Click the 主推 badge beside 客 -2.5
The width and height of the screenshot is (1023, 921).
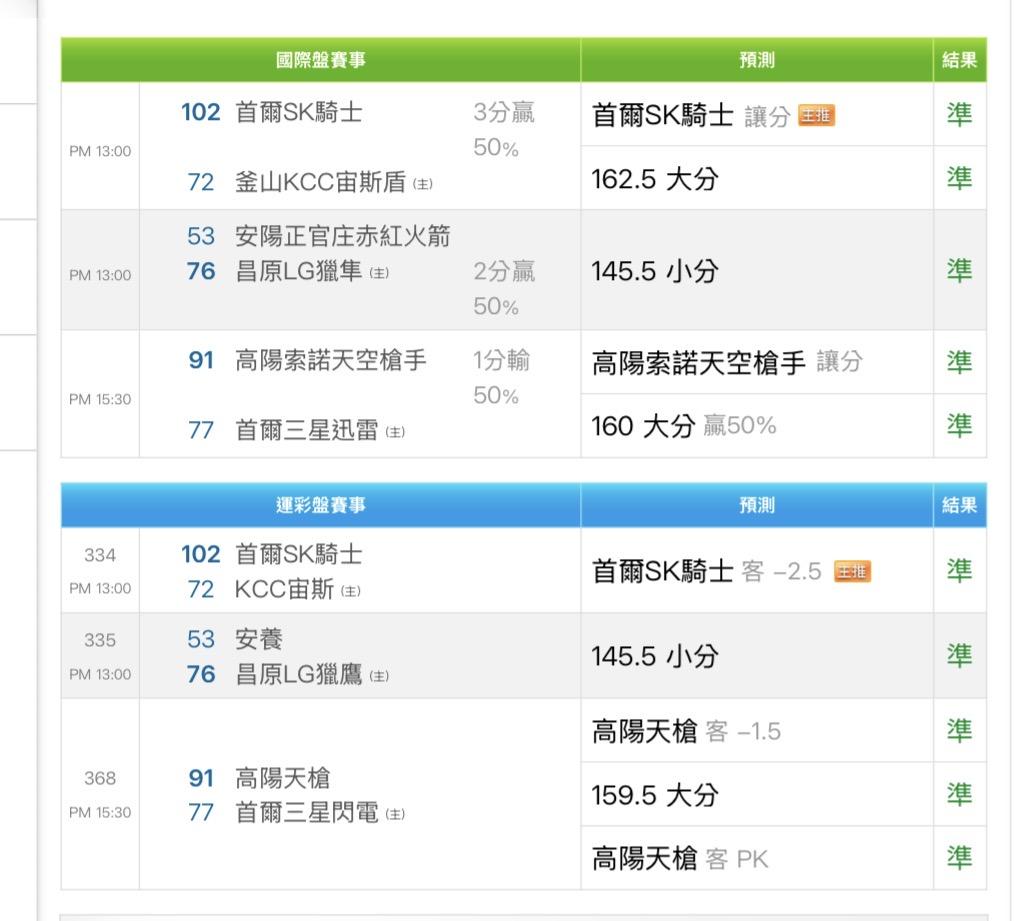(852, 571)
